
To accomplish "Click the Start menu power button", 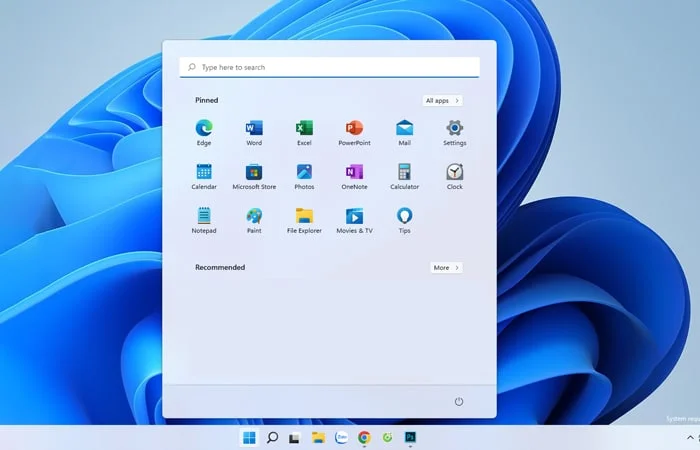I will point(459,401).
